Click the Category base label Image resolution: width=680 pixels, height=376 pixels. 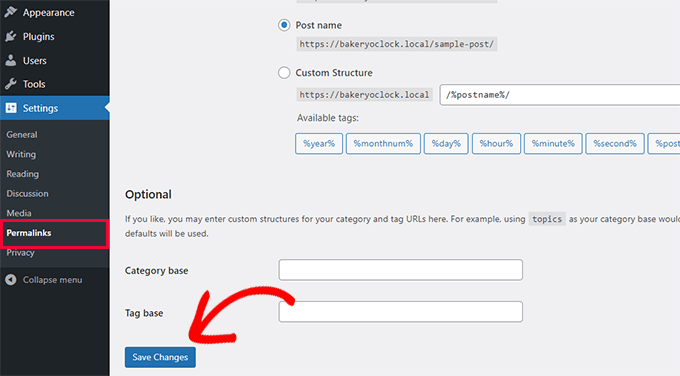pos(157,271)
